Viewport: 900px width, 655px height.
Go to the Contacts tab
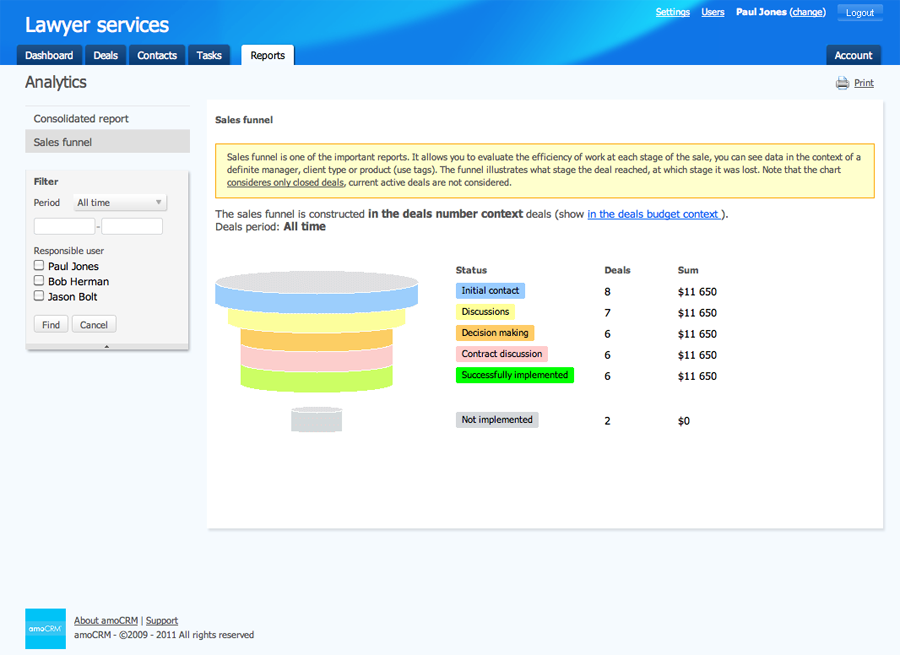pos(157,56)
